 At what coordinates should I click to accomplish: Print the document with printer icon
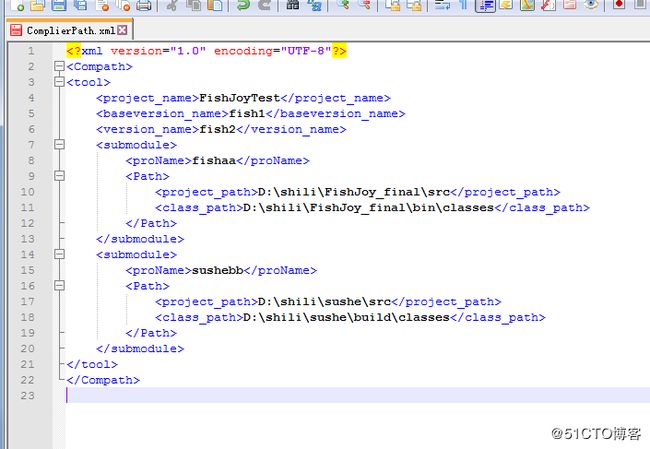(x=144, y=4)
